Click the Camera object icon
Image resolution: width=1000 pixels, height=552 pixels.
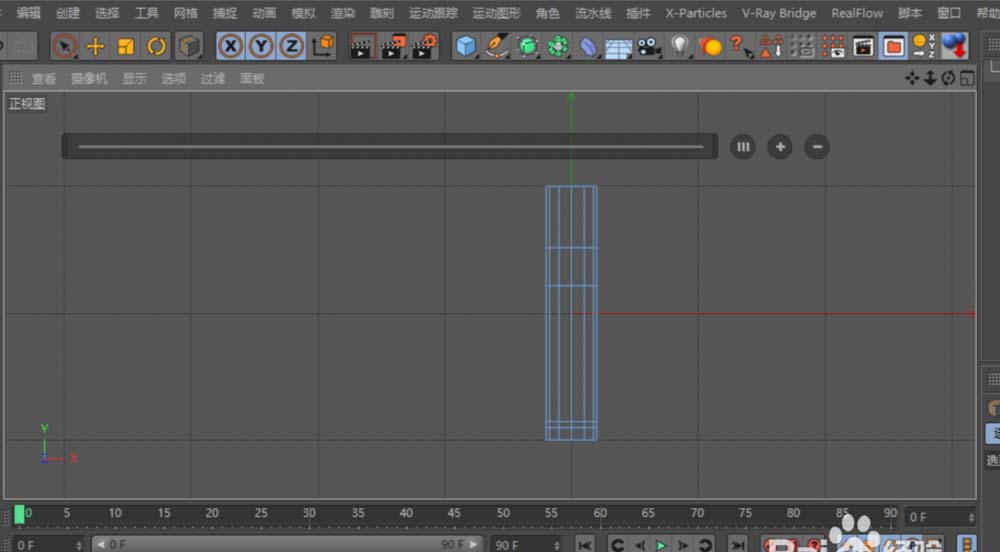[650, 46]
